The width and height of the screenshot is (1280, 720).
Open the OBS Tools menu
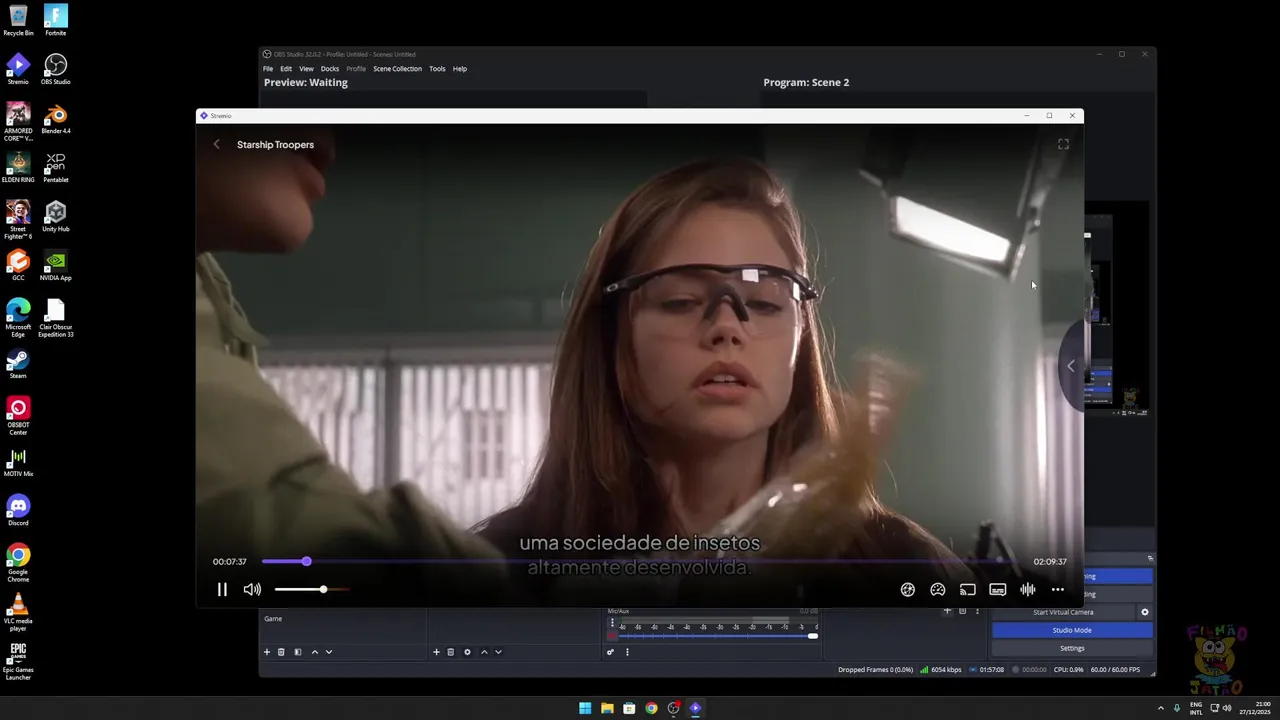click(437, 69)
